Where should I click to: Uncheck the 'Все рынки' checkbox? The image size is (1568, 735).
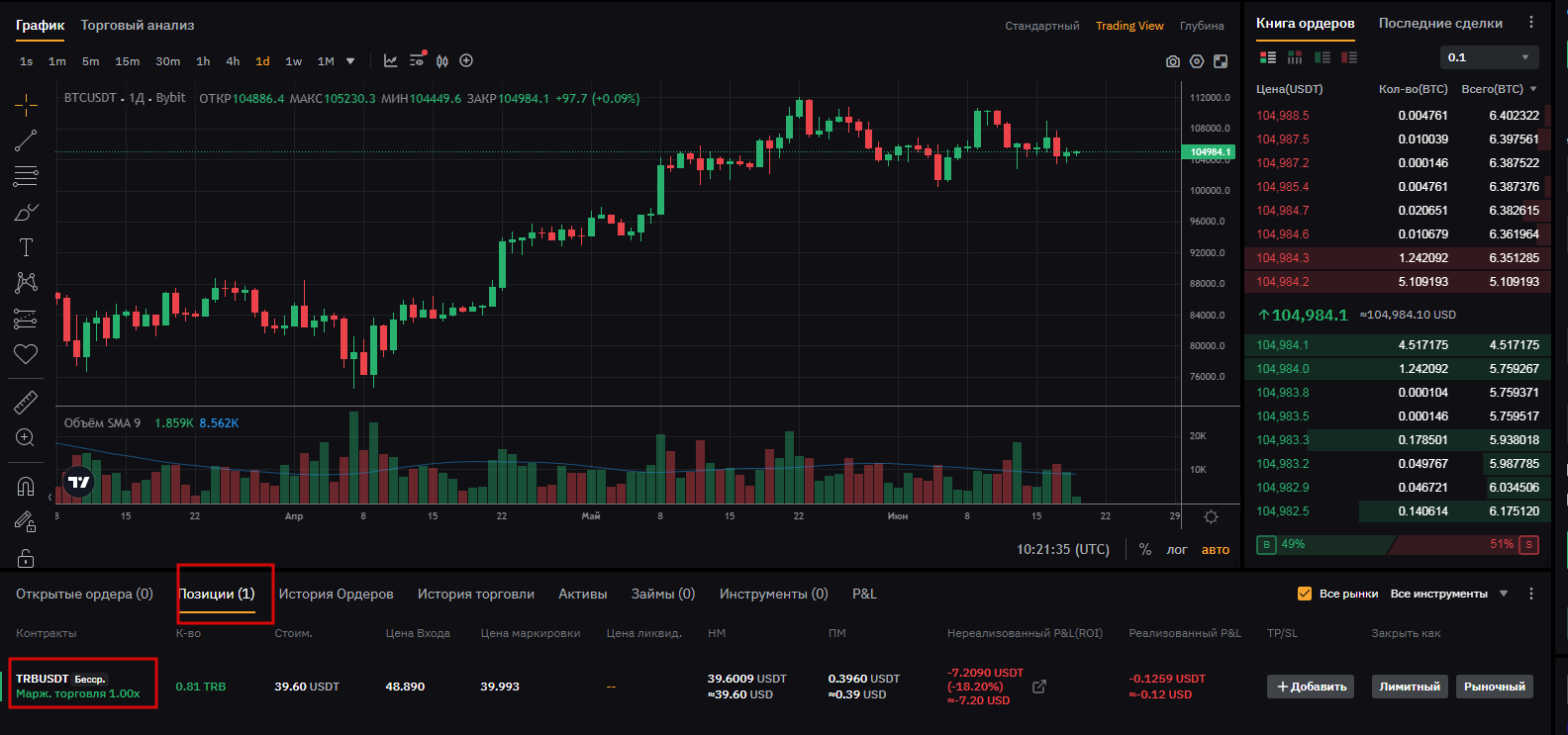tap(1305, 594)
